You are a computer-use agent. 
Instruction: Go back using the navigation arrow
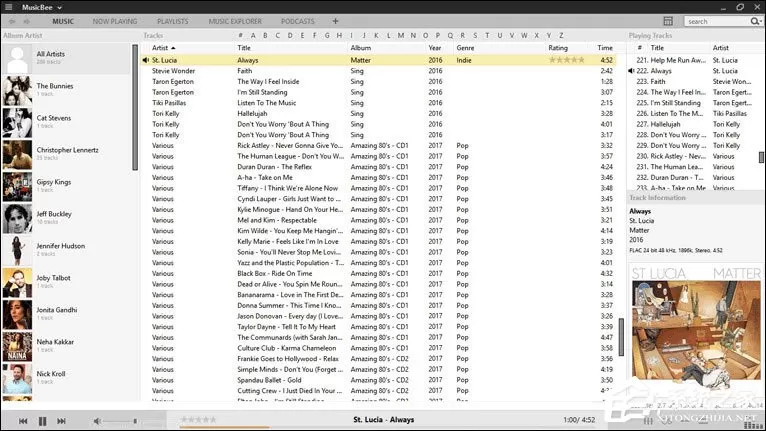12,21
